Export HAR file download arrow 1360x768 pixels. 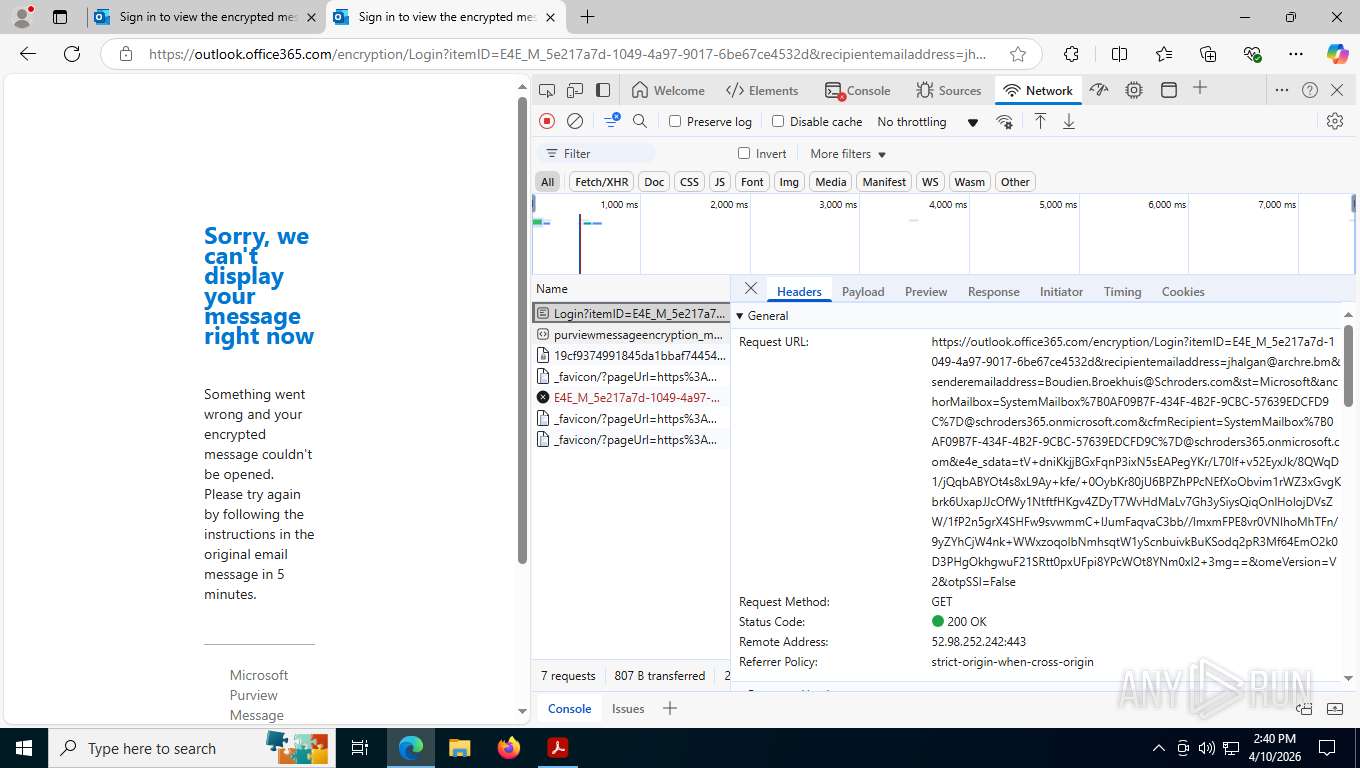(x=1069, y=121)
